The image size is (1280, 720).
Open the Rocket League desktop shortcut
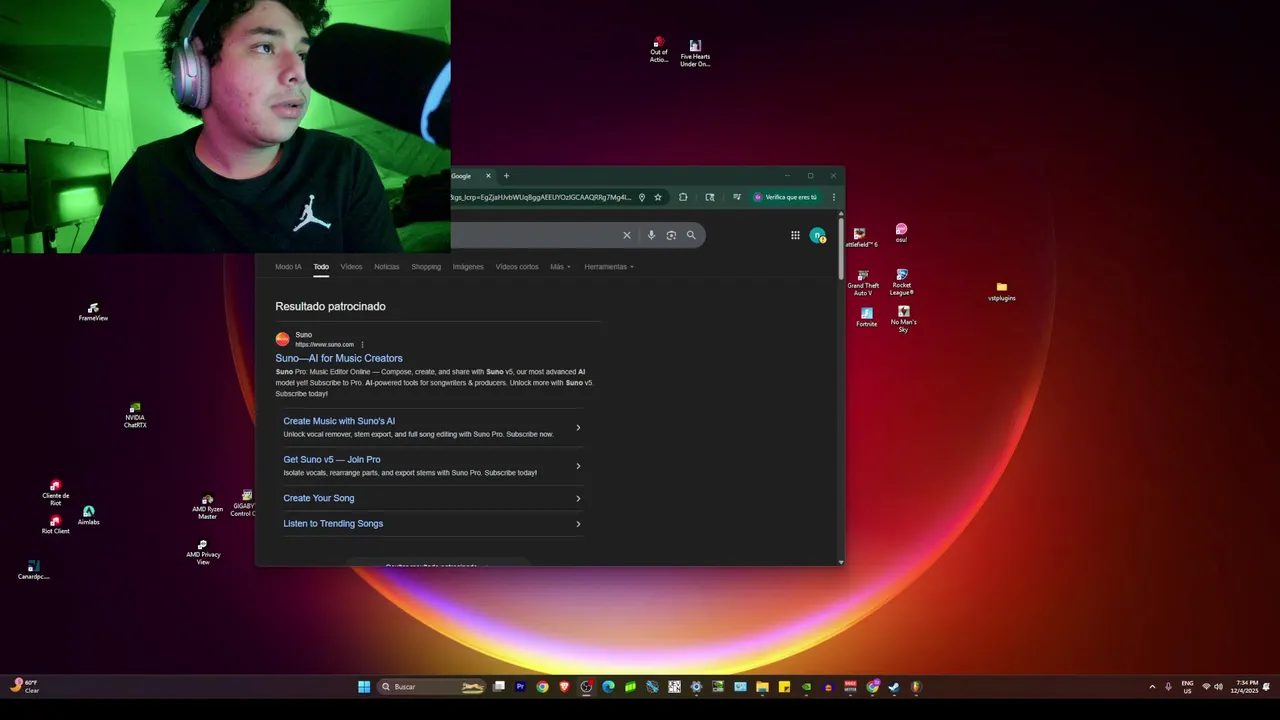pos(902,282)
